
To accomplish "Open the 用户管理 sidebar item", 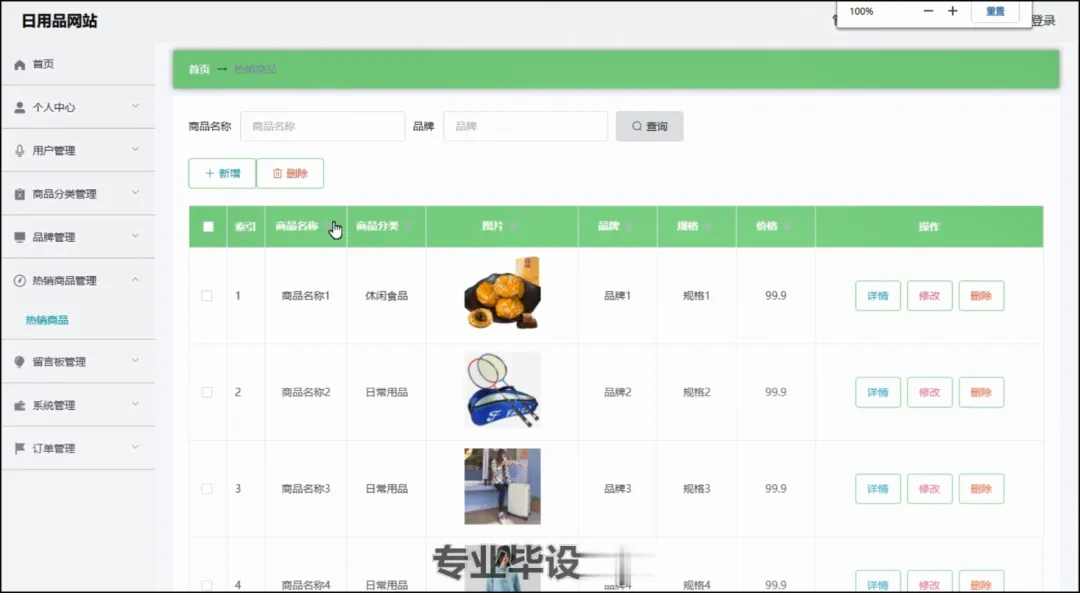I will tap(78, 150).
